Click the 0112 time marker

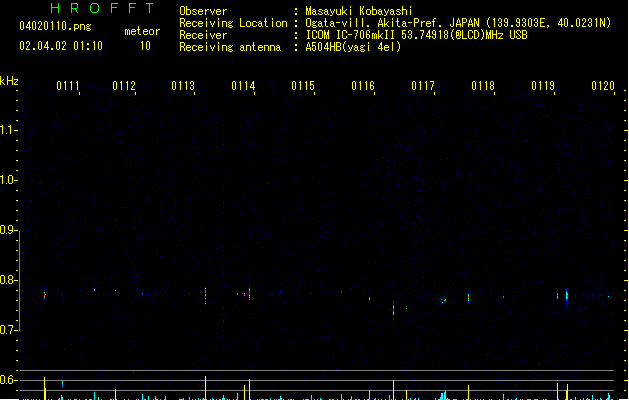click(x=124, y=86)
